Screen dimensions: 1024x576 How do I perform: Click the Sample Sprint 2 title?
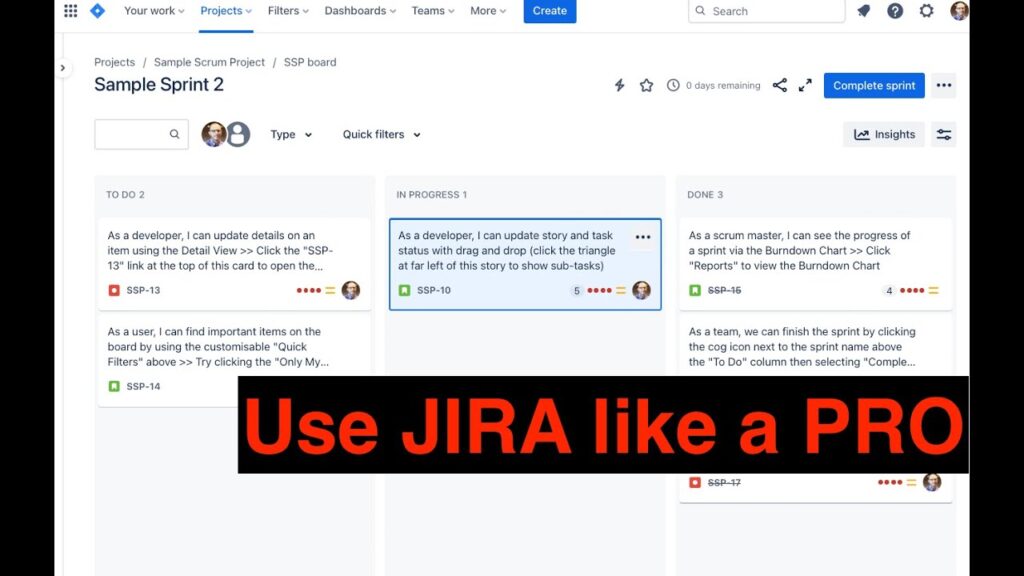tap(159, 84)
